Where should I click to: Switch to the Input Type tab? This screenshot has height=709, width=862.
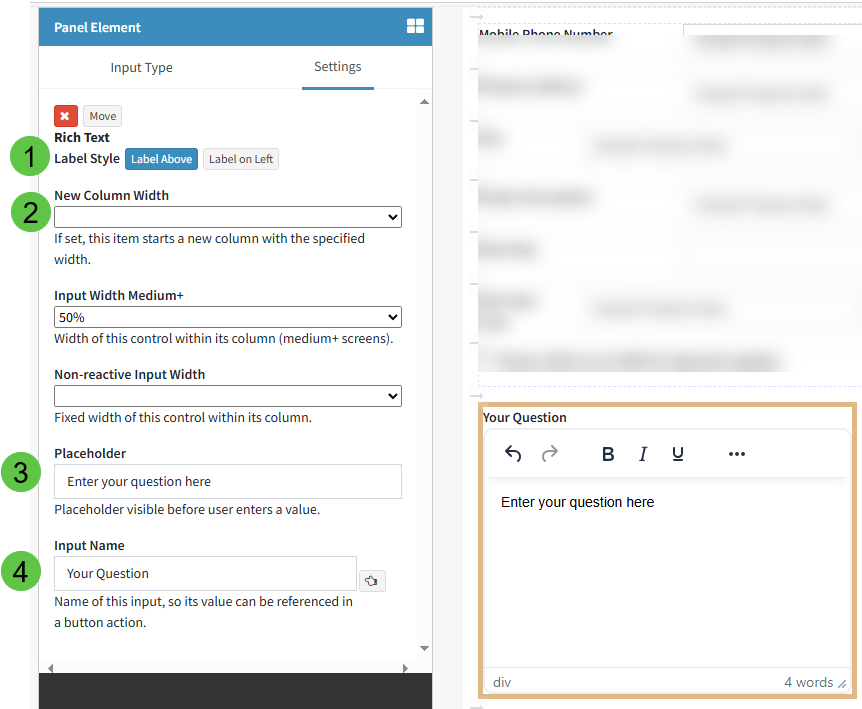[x=141, y=68]
